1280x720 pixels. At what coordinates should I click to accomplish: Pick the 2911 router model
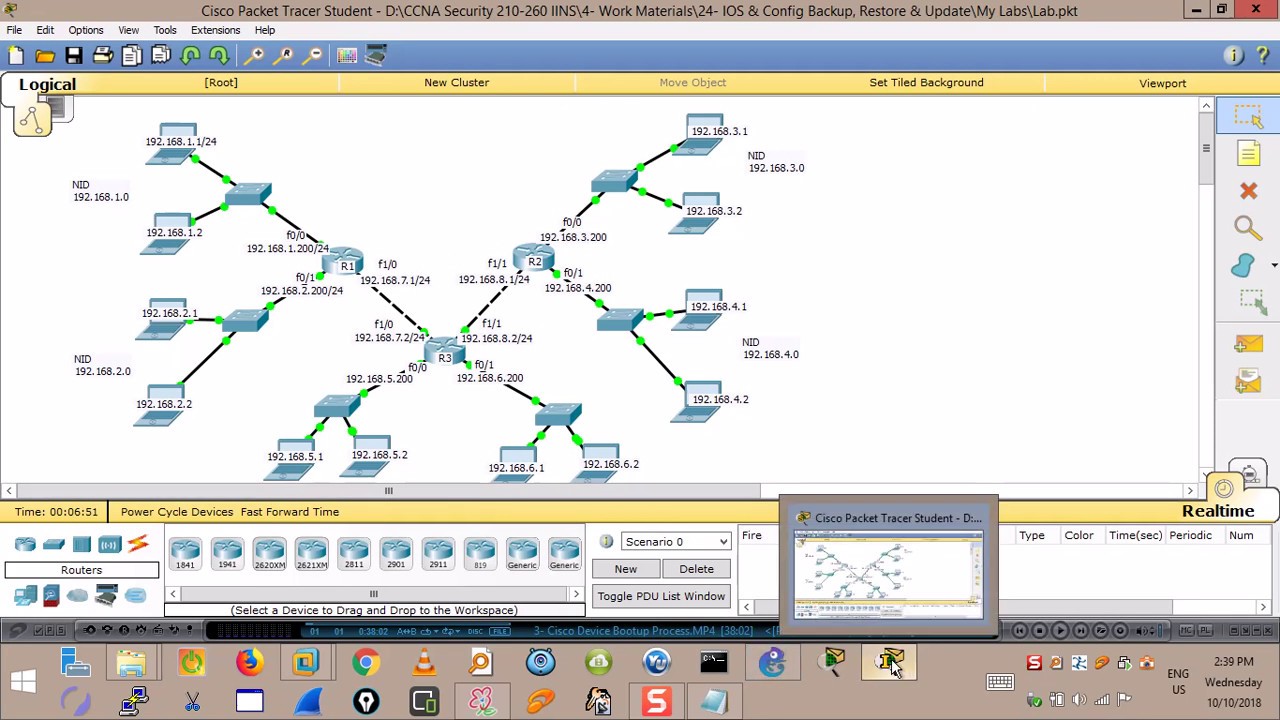point(438,553)
